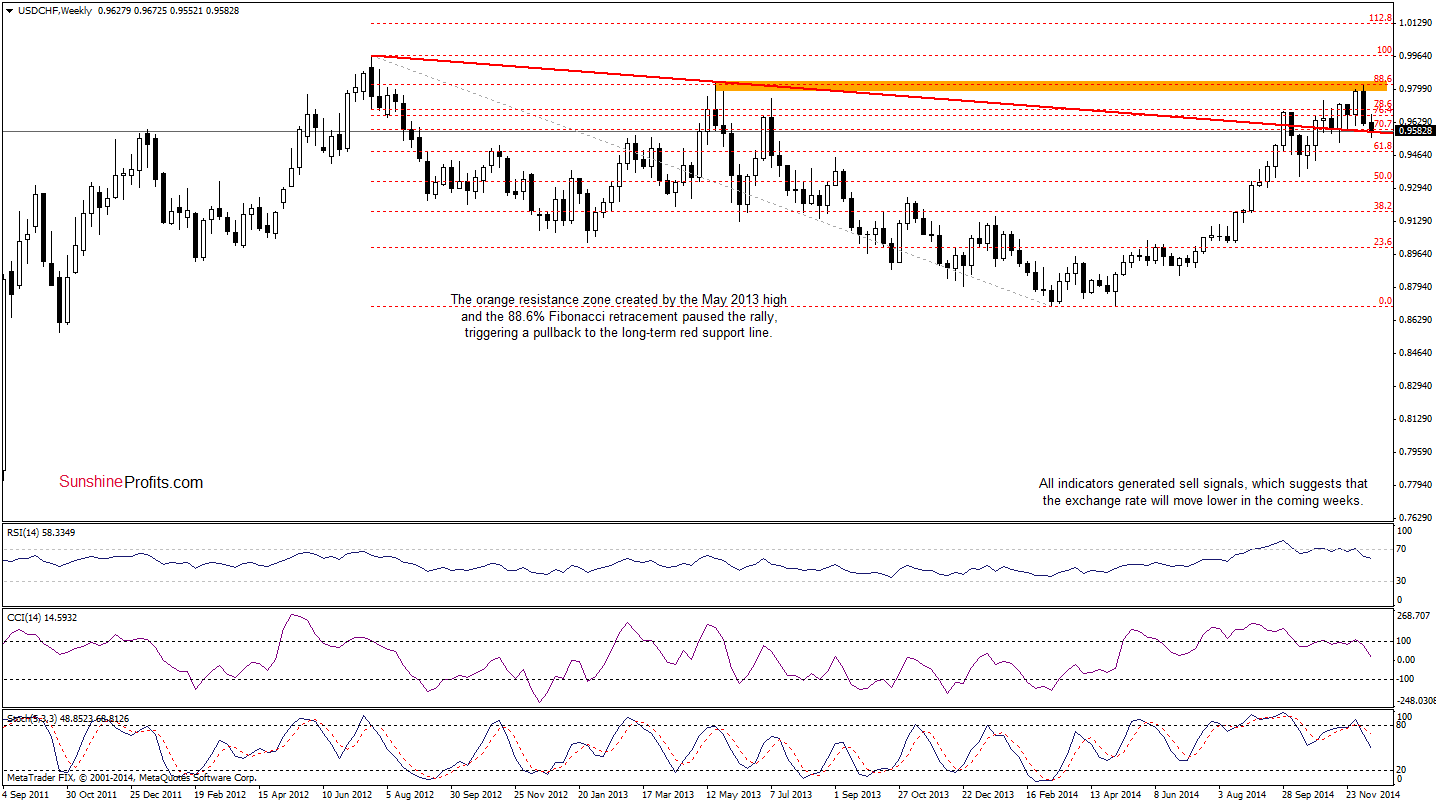The height and width of the screenshot is (803, 1436).
Task: Select the 38.2 Fibonacci retracement label
Action: click(1383, 206)
